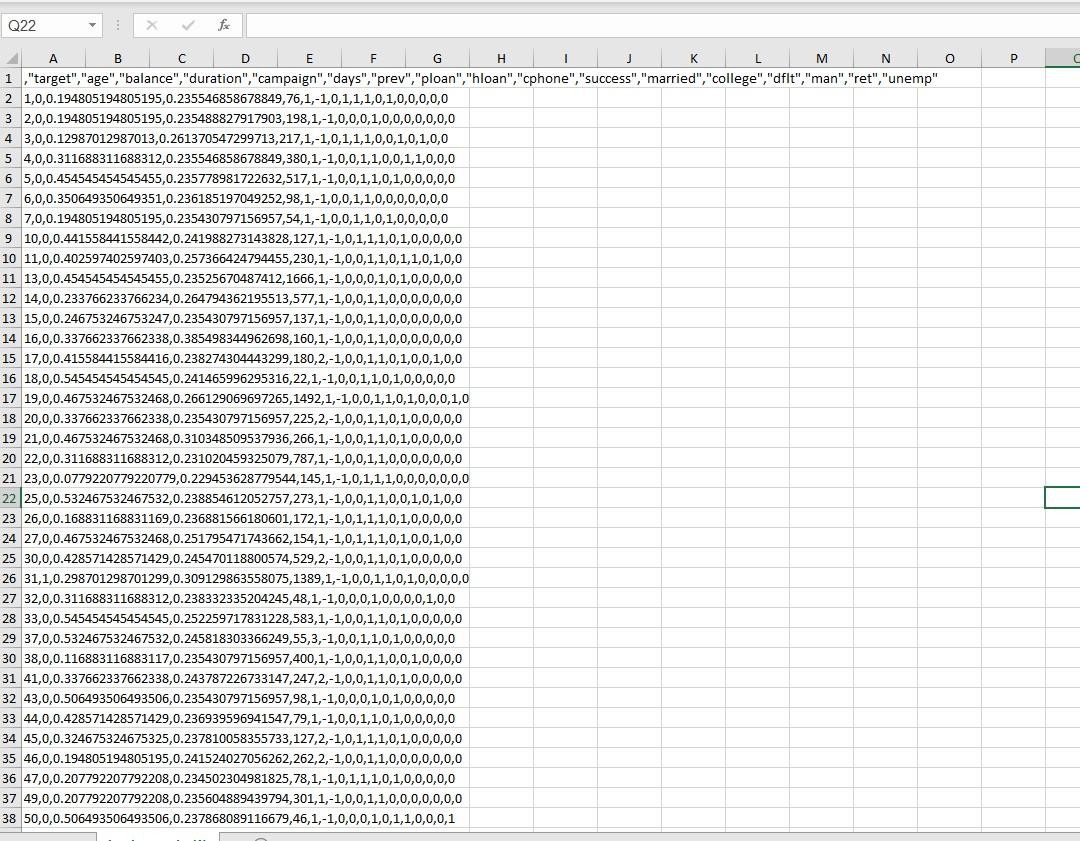Viewport: 1080px width, 841px height.
Task: Select column P header
Action: [1011, 57]
